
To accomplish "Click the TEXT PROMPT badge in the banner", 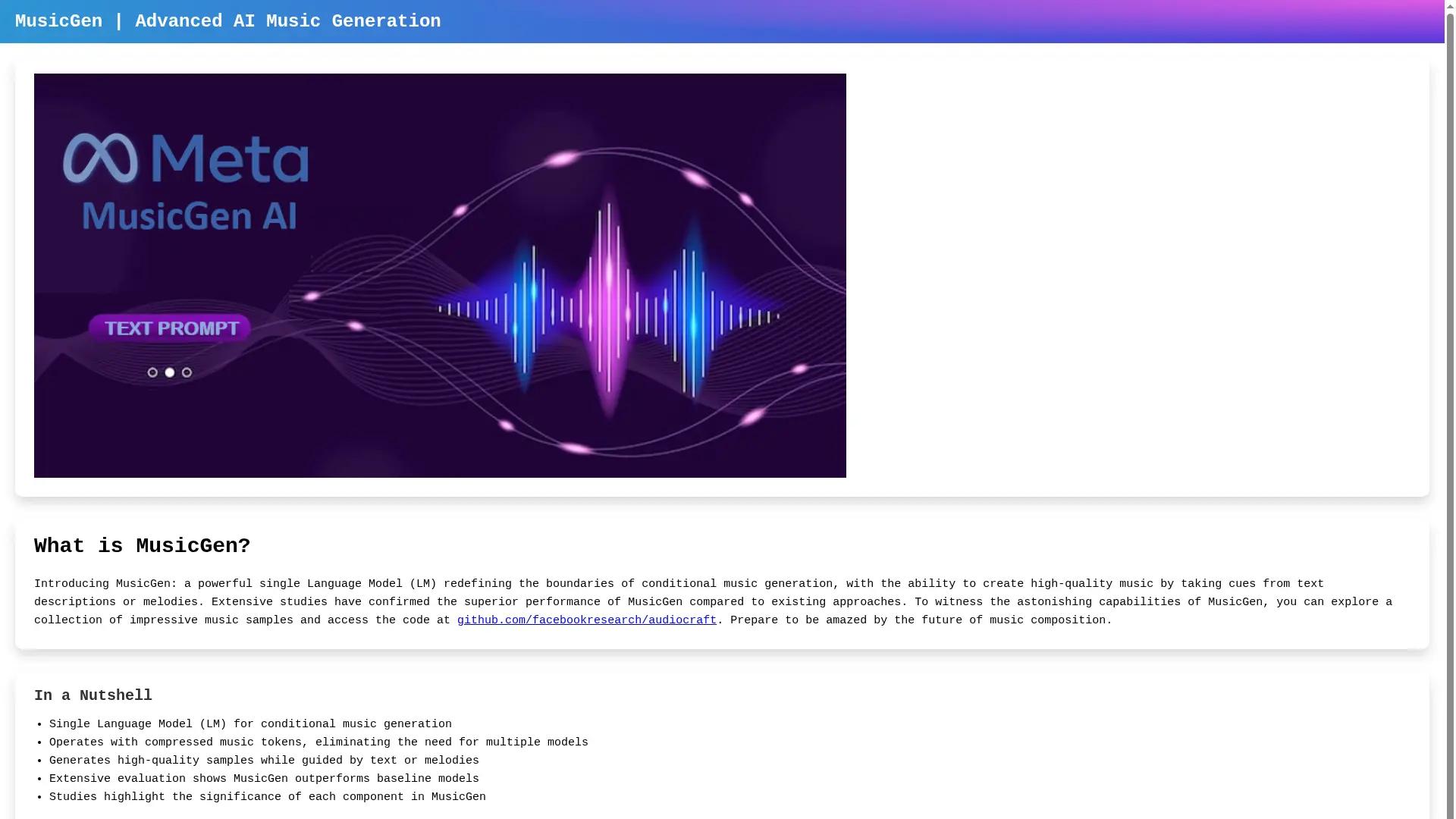I will (169, 328).
